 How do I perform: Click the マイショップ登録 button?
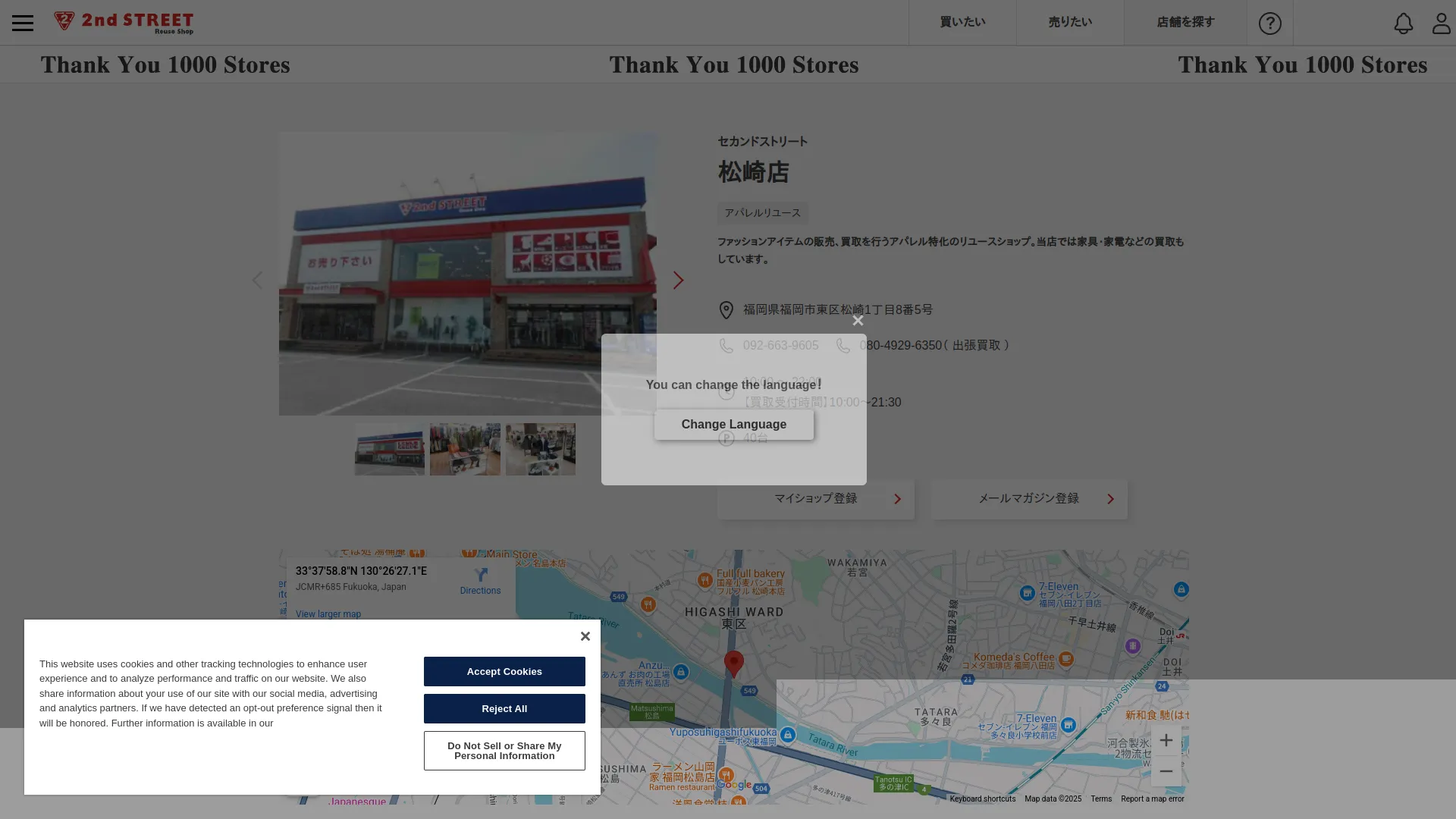[x=816, y=499]
